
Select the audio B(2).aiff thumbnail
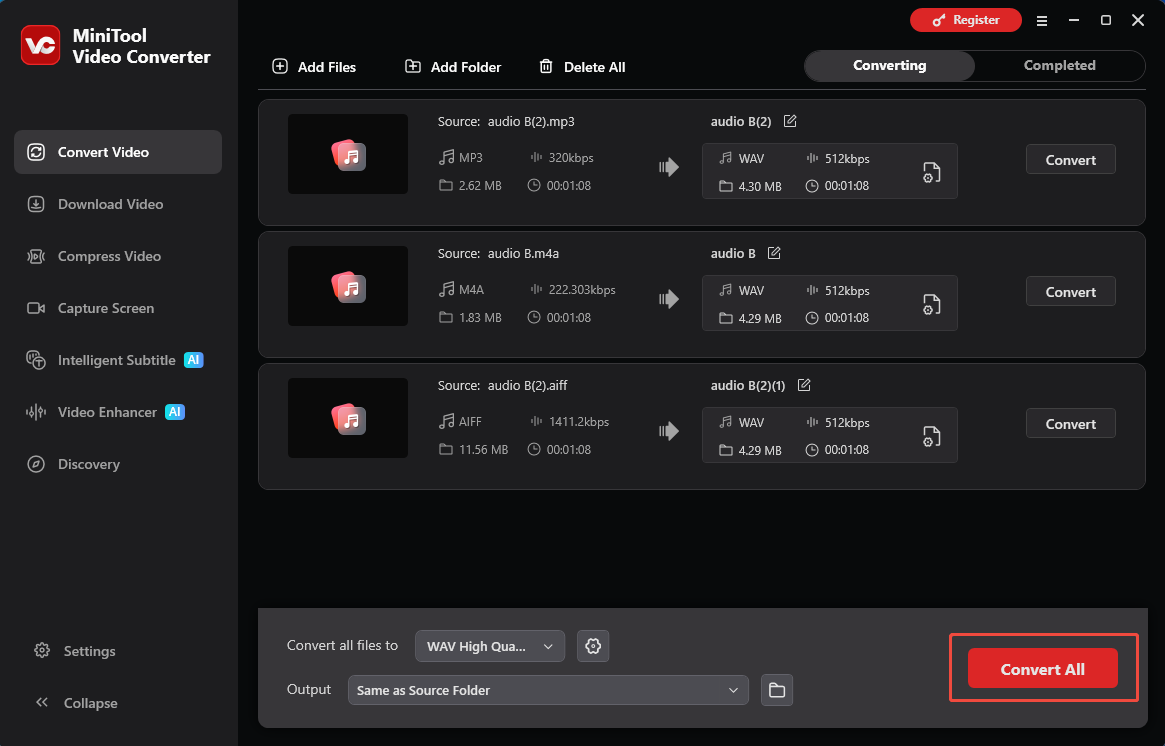[x=348, y=418]
